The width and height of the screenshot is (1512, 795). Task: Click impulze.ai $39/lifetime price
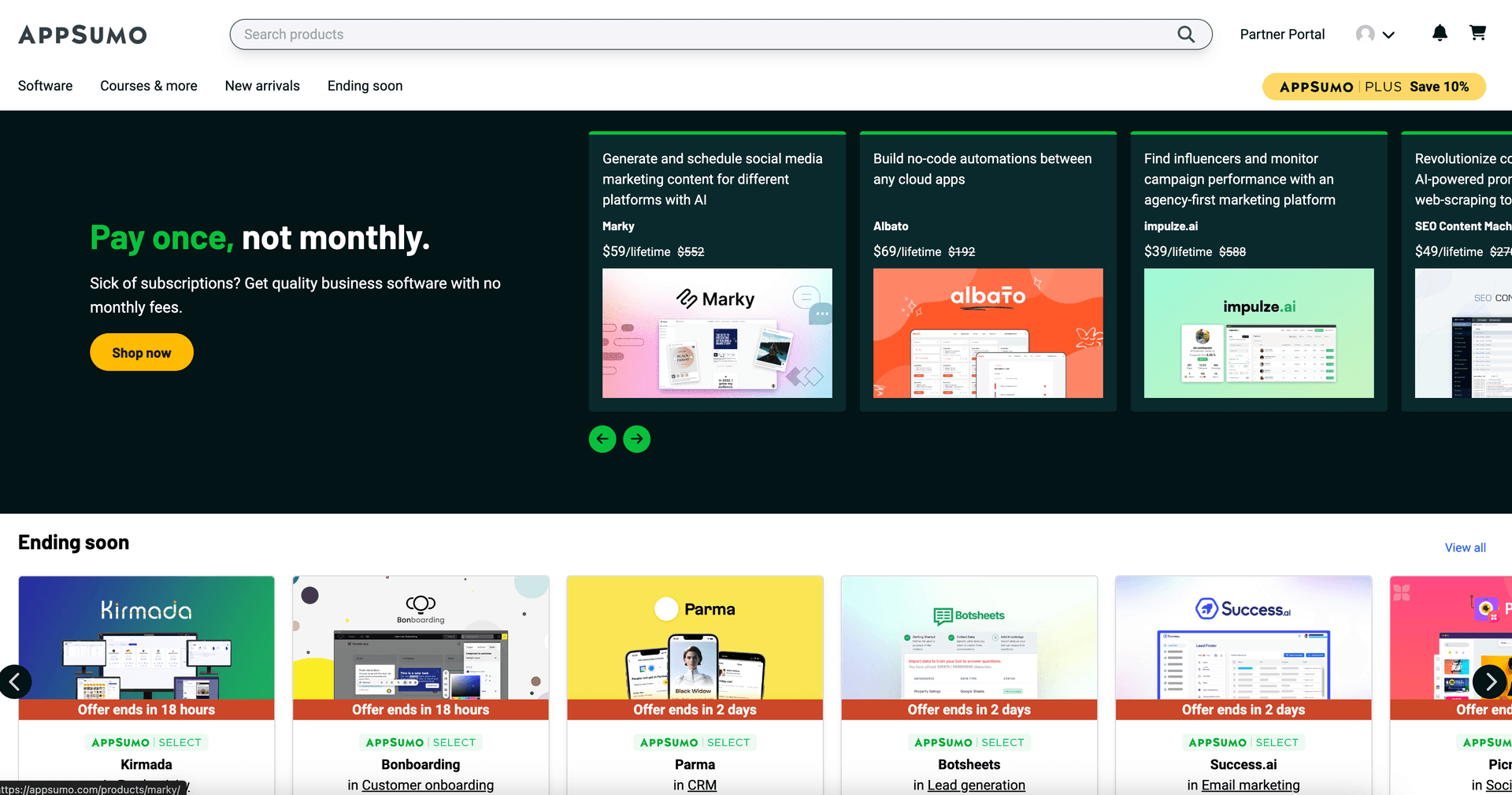point(1178,251)
